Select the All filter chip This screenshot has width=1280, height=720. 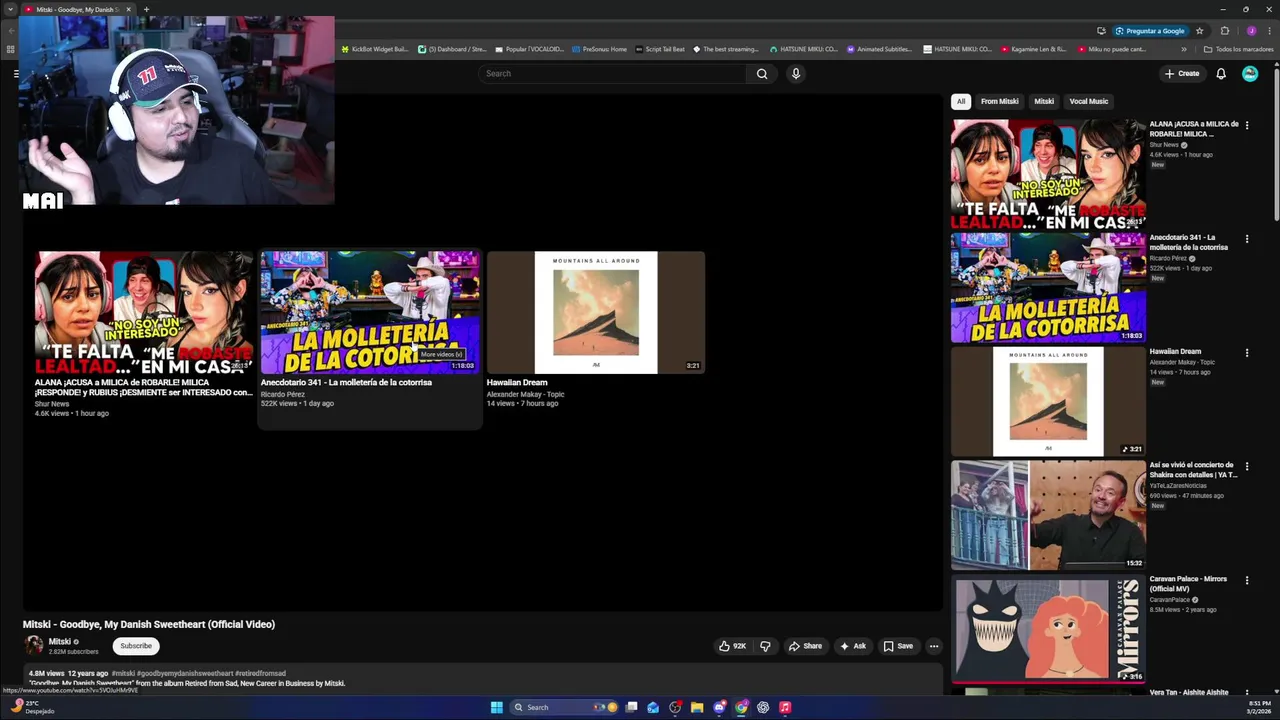coord(960,101)
